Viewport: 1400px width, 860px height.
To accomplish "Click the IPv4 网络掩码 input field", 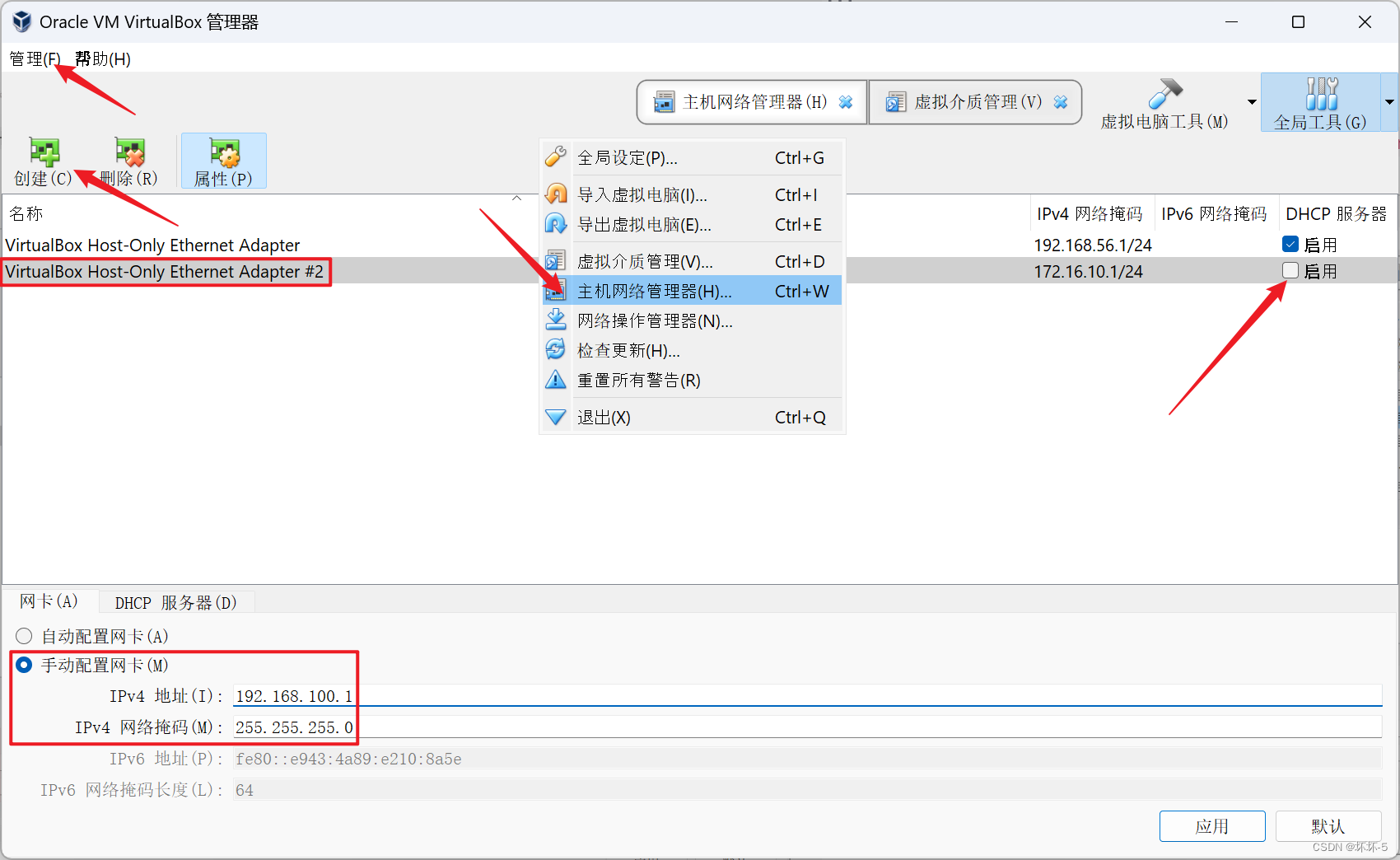I will (x=807, y=727).
